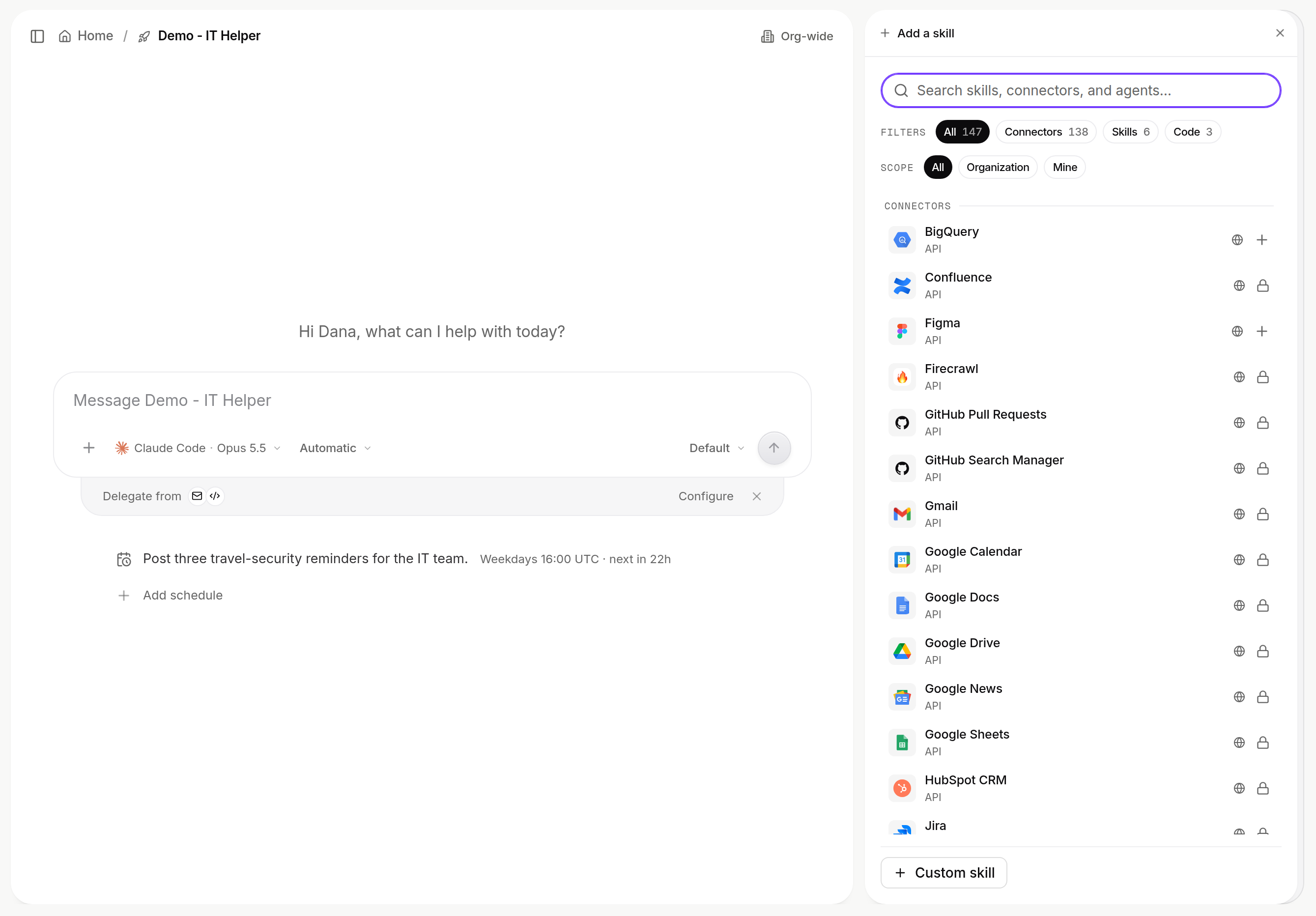Filter by Skills 6

pyautogui.click(x=1130, y=132)
